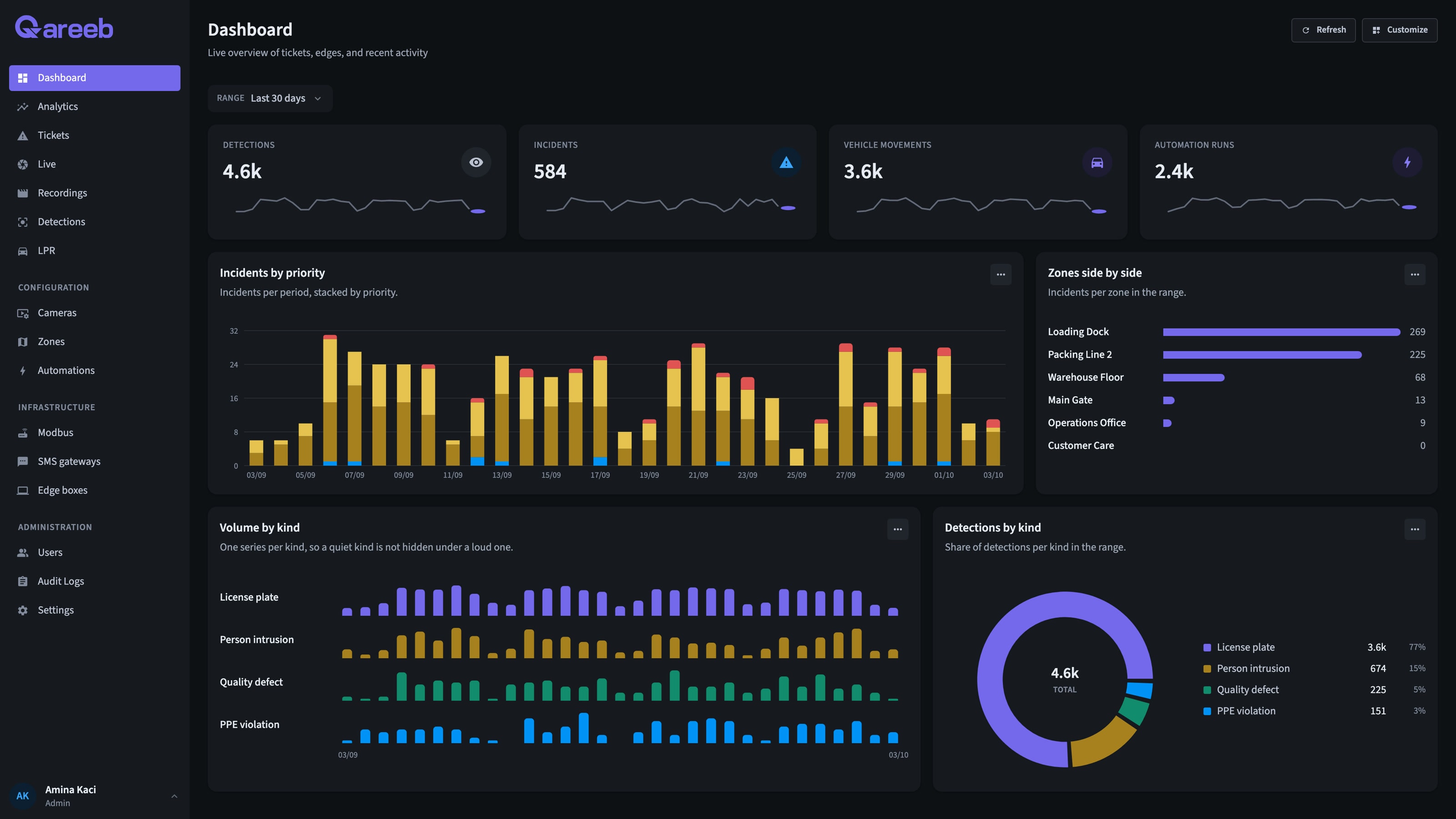The image size is (1456, 819).
Task: Open the Incidents by priority options menu
Action: [1001, 275]
